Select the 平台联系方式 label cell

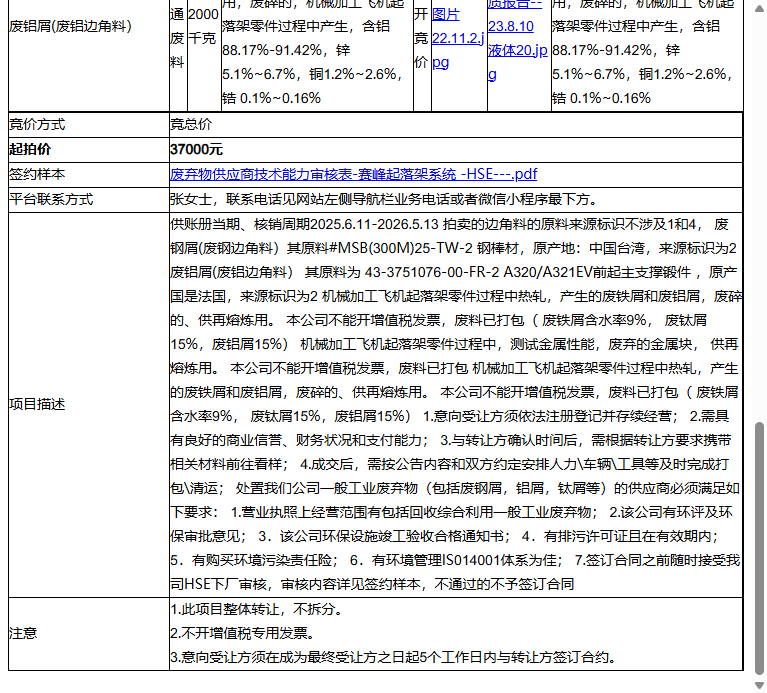pos(89,200)
